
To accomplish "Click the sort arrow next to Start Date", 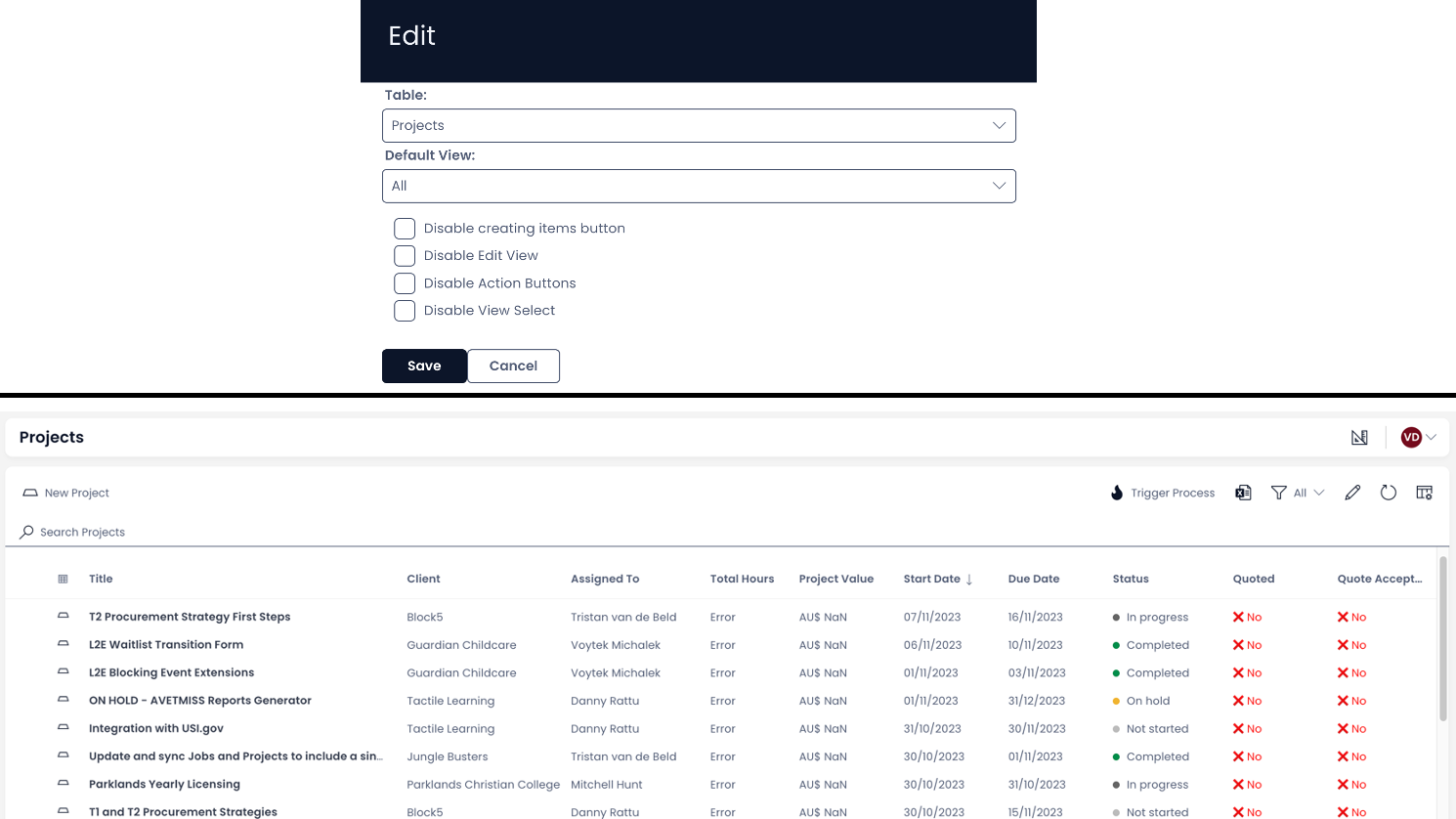I will [969, 580].
